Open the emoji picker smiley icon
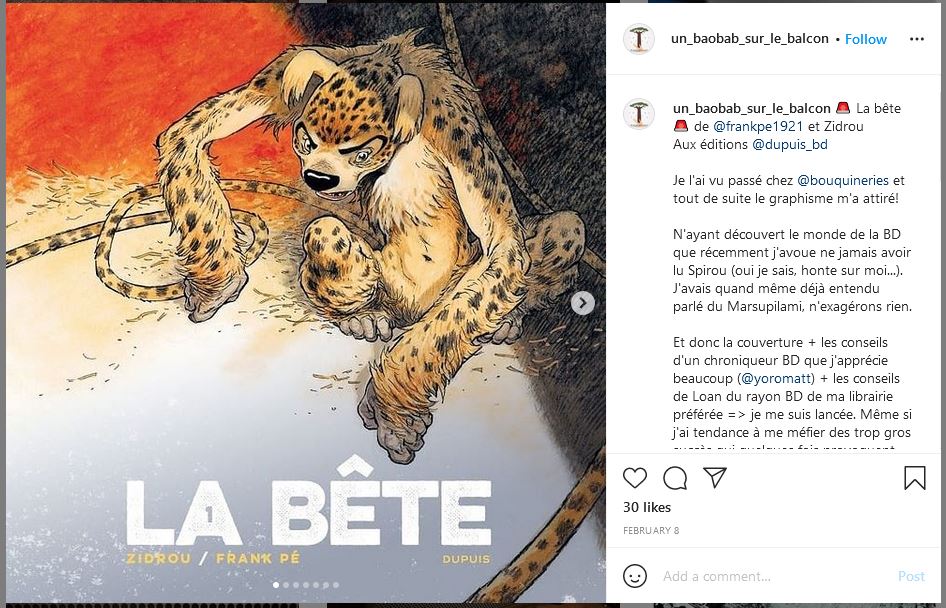This screenshot has width=946, height=608. (x=635, y=576)
